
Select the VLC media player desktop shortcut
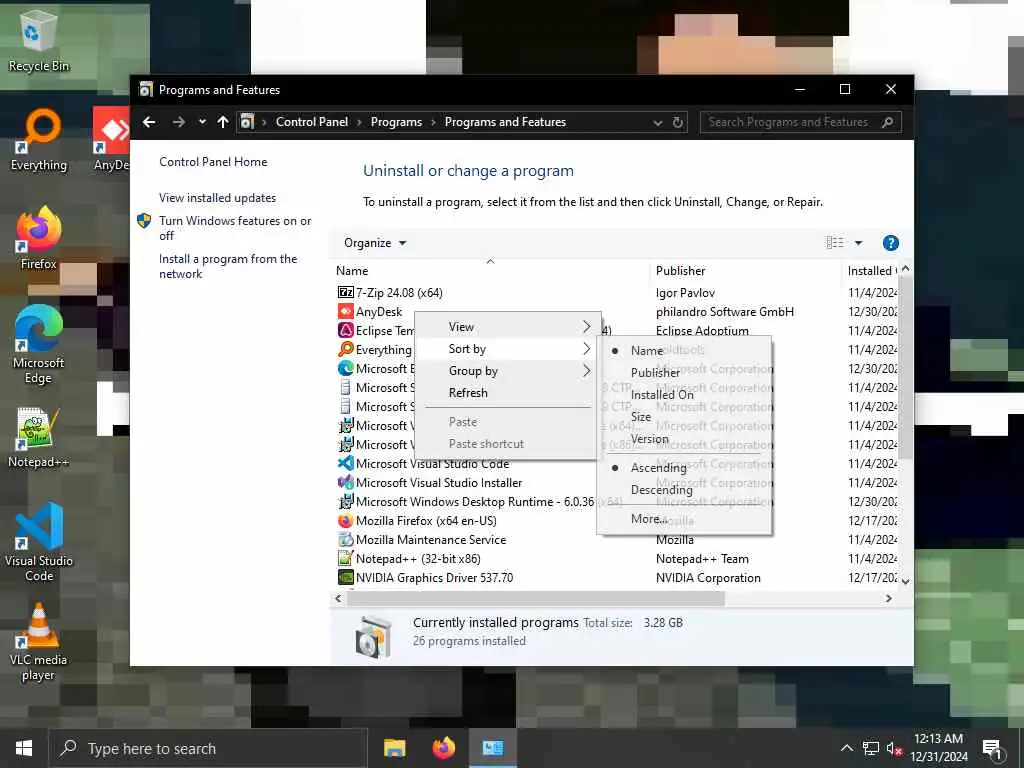(39, 643)
